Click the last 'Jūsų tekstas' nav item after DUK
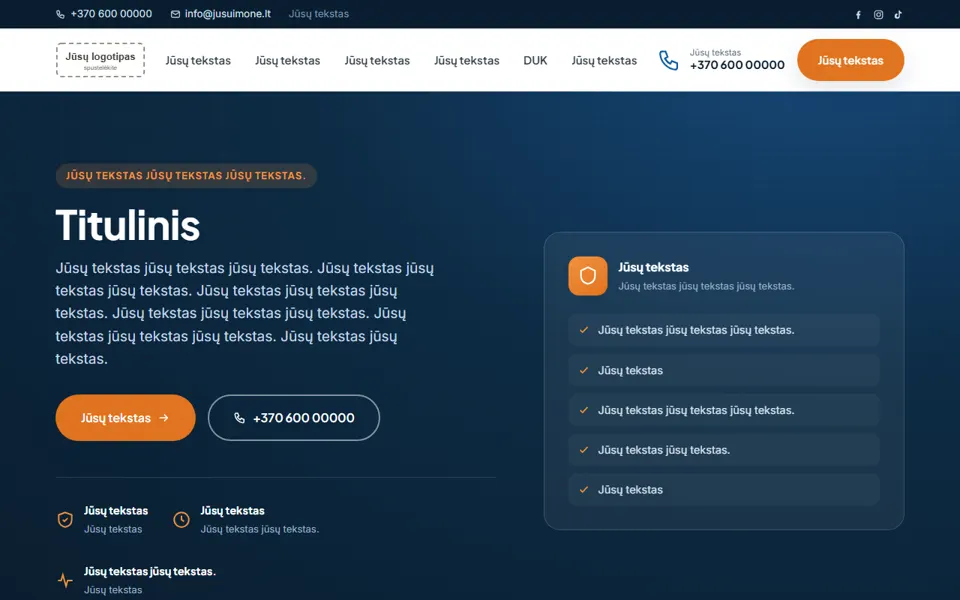This screenshot has height=600, width=960. tap(604, 61)
